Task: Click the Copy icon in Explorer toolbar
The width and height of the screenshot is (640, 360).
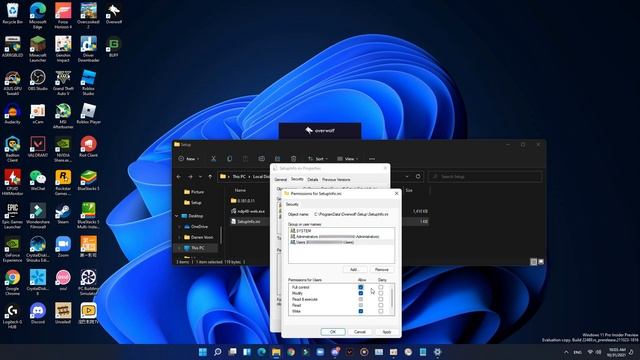Action: click(x=229, y=159)
